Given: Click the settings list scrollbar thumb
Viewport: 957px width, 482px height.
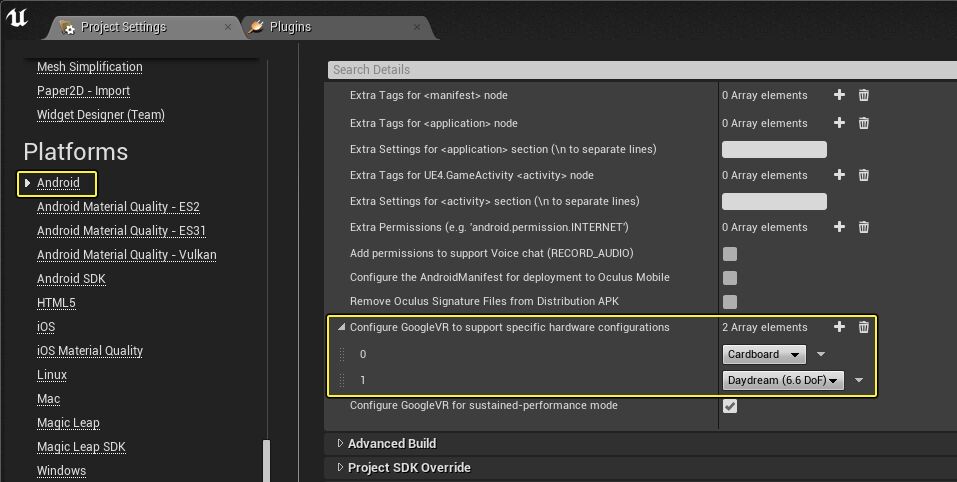Looking at the screenshot, I should point(266,461).
